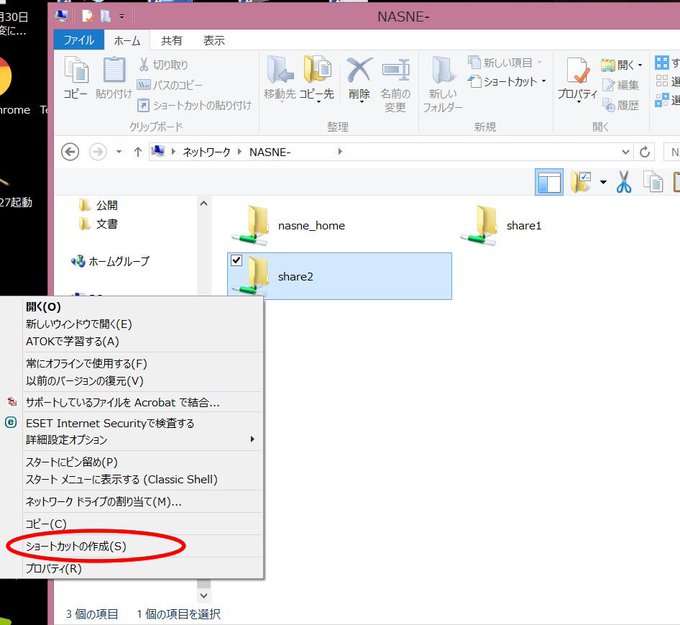The width and height of the screenshot is (680, 625).
Task: Switch to the Share (共有) tab
Action: click(x=171, y=41)
